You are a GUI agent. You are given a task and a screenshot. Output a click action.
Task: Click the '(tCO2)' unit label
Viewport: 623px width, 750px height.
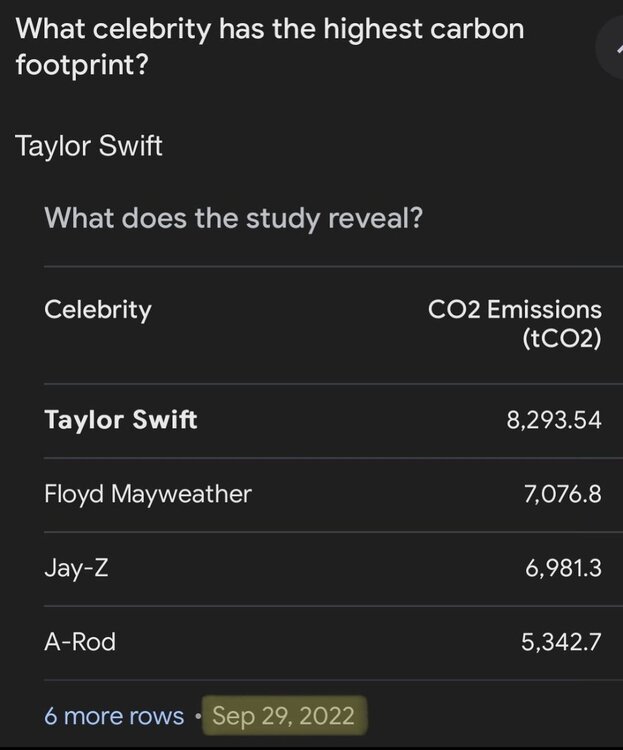561,338
